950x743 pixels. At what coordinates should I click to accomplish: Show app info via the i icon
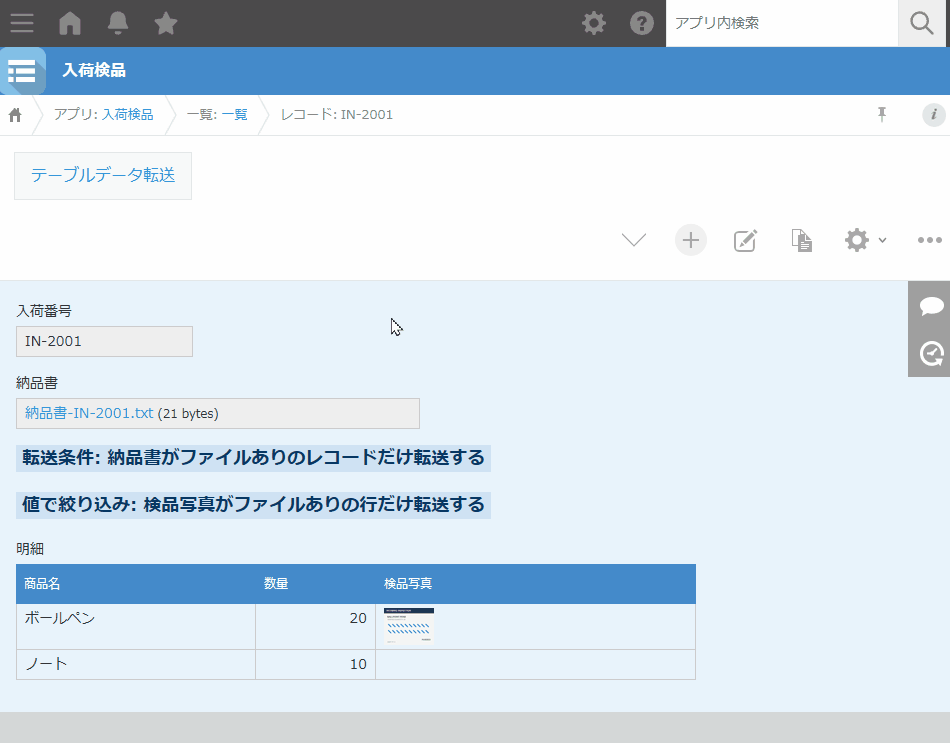[x=934, y=115]
